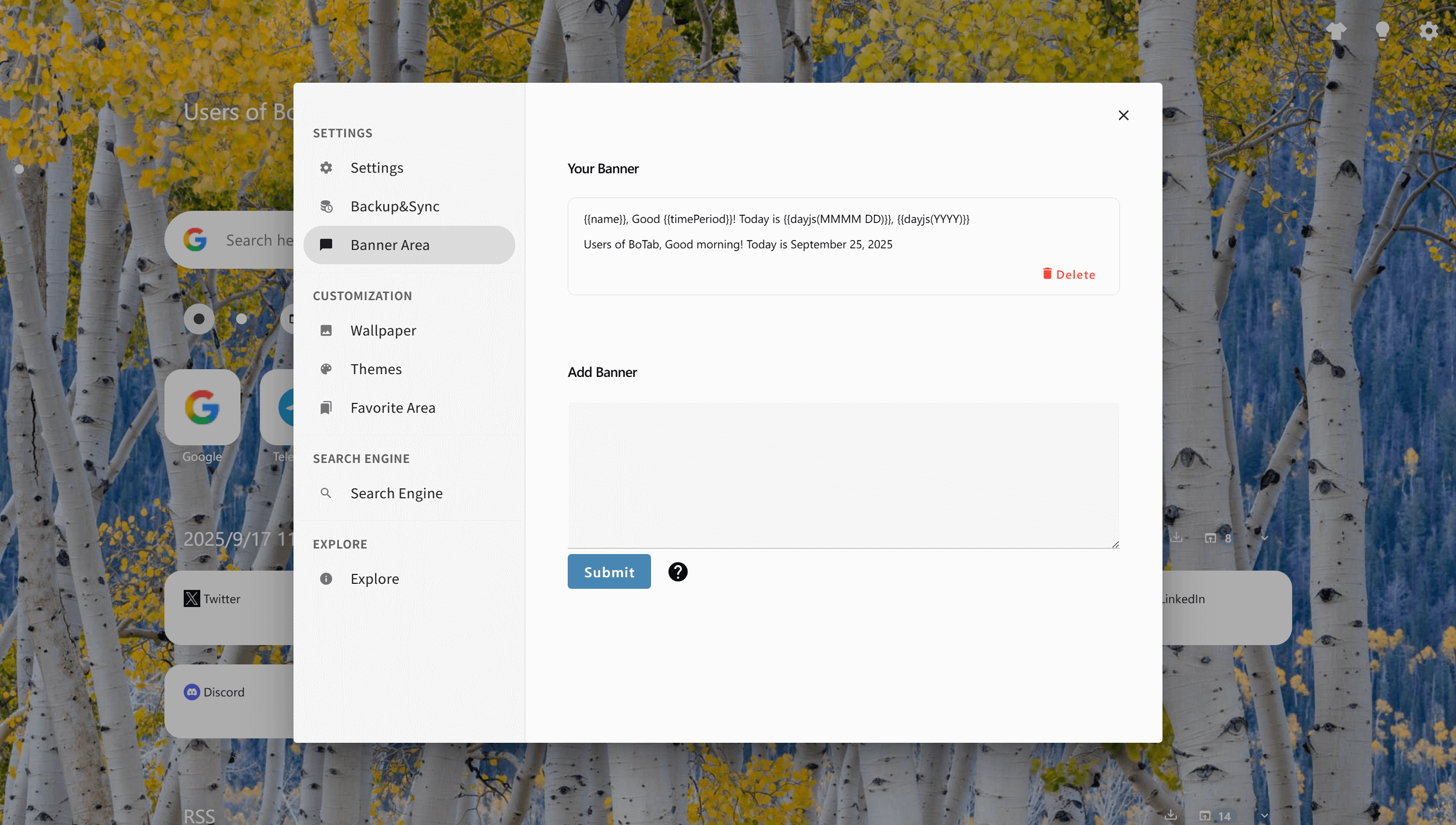Screen dimensions: 1456x825
Task: Select the large circle radio dot below search
Action: tap(199, 318)
